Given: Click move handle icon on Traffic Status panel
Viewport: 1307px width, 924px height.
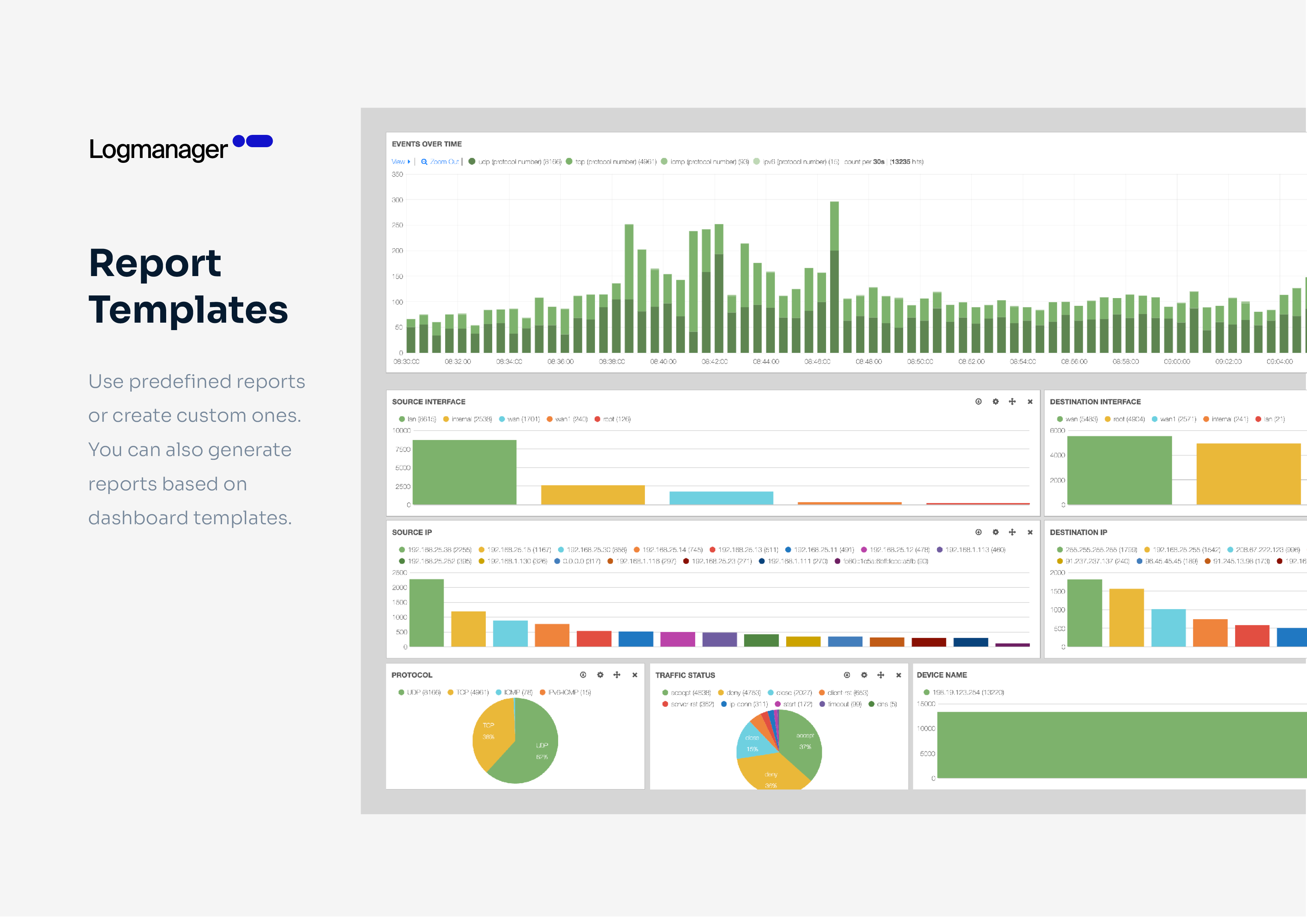Looking at the screenshot, I should [881, 675].
